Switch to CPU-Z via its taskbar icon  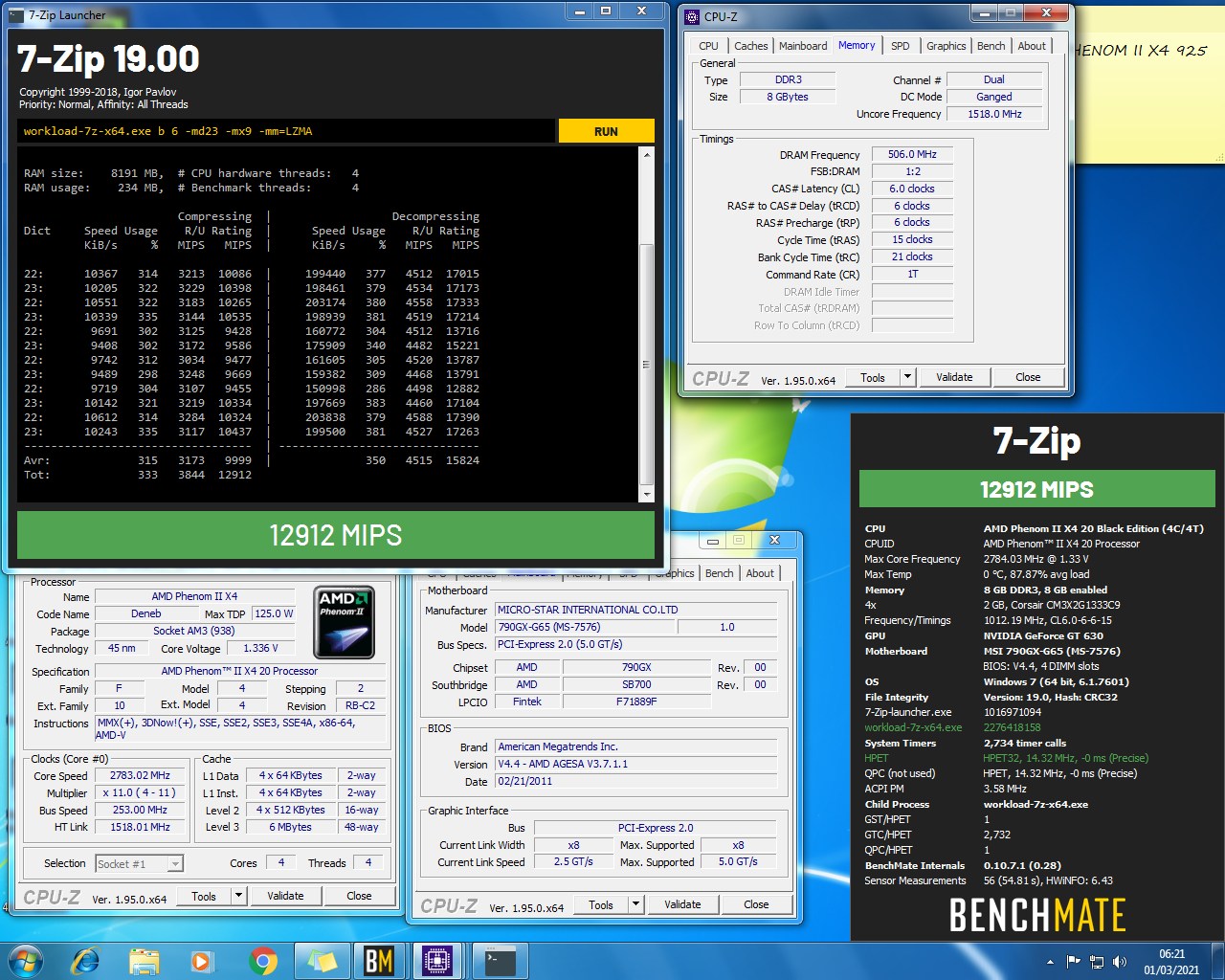(x=437, y=960)
